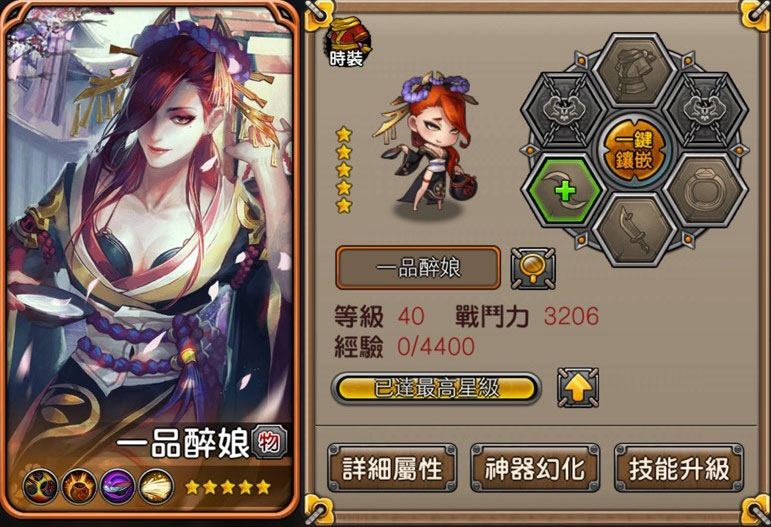Click the 已達最高星級 progress bar
Viewport: 771px width, 527px height.
[x=437, y=388]
